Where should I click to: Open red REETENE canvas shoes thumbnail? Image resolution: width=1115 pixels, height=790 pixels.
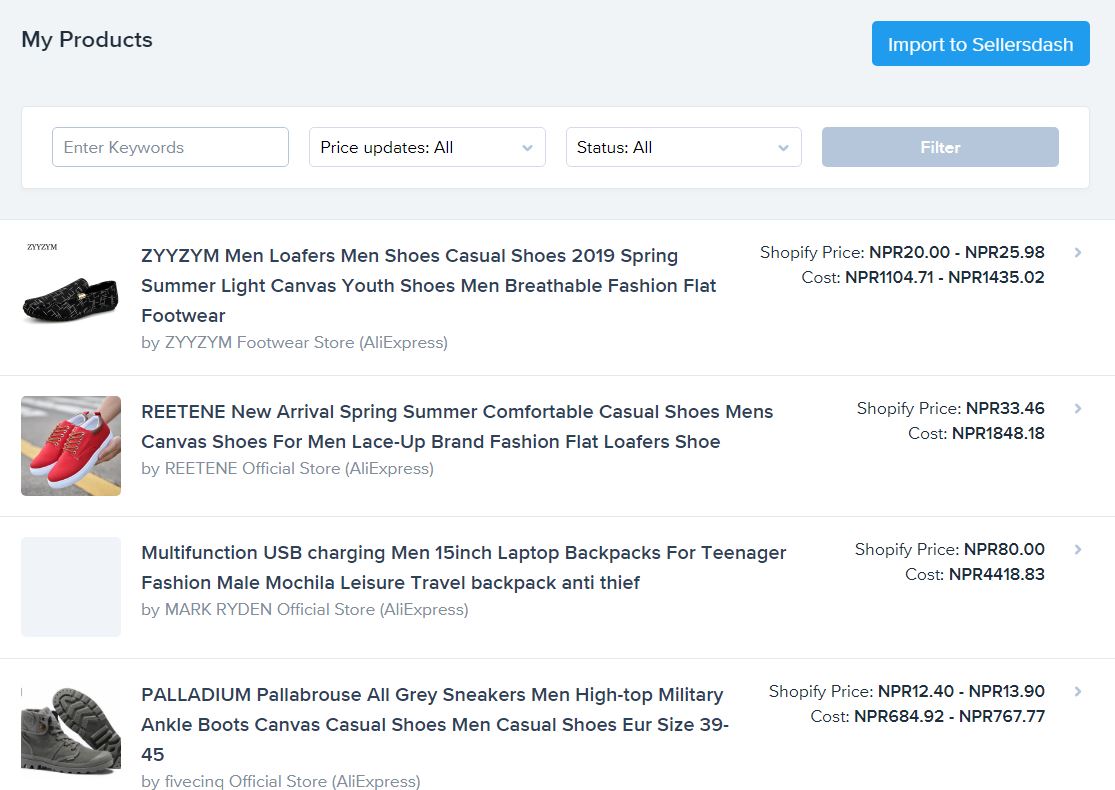(70, 446)
